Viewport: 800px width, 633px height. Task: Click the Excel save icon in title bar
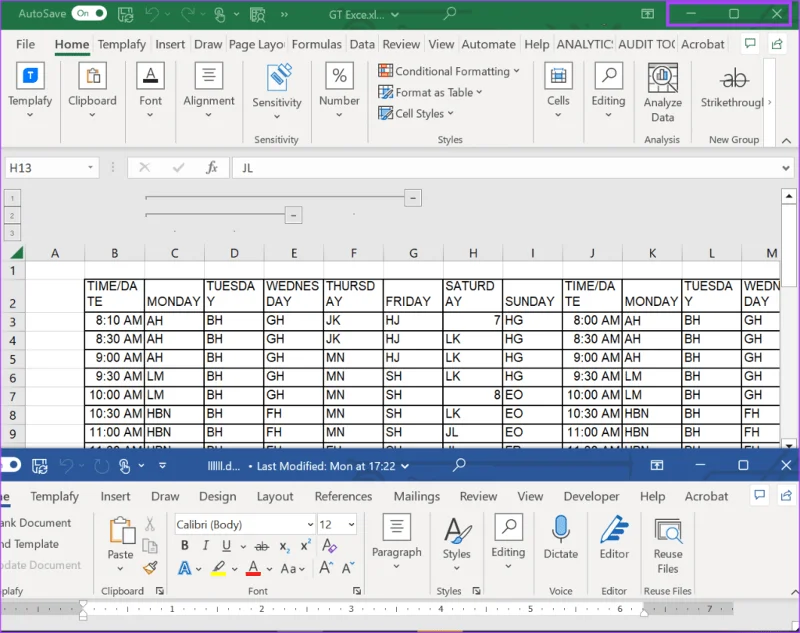pyautogui.click(x=125, y=14)
